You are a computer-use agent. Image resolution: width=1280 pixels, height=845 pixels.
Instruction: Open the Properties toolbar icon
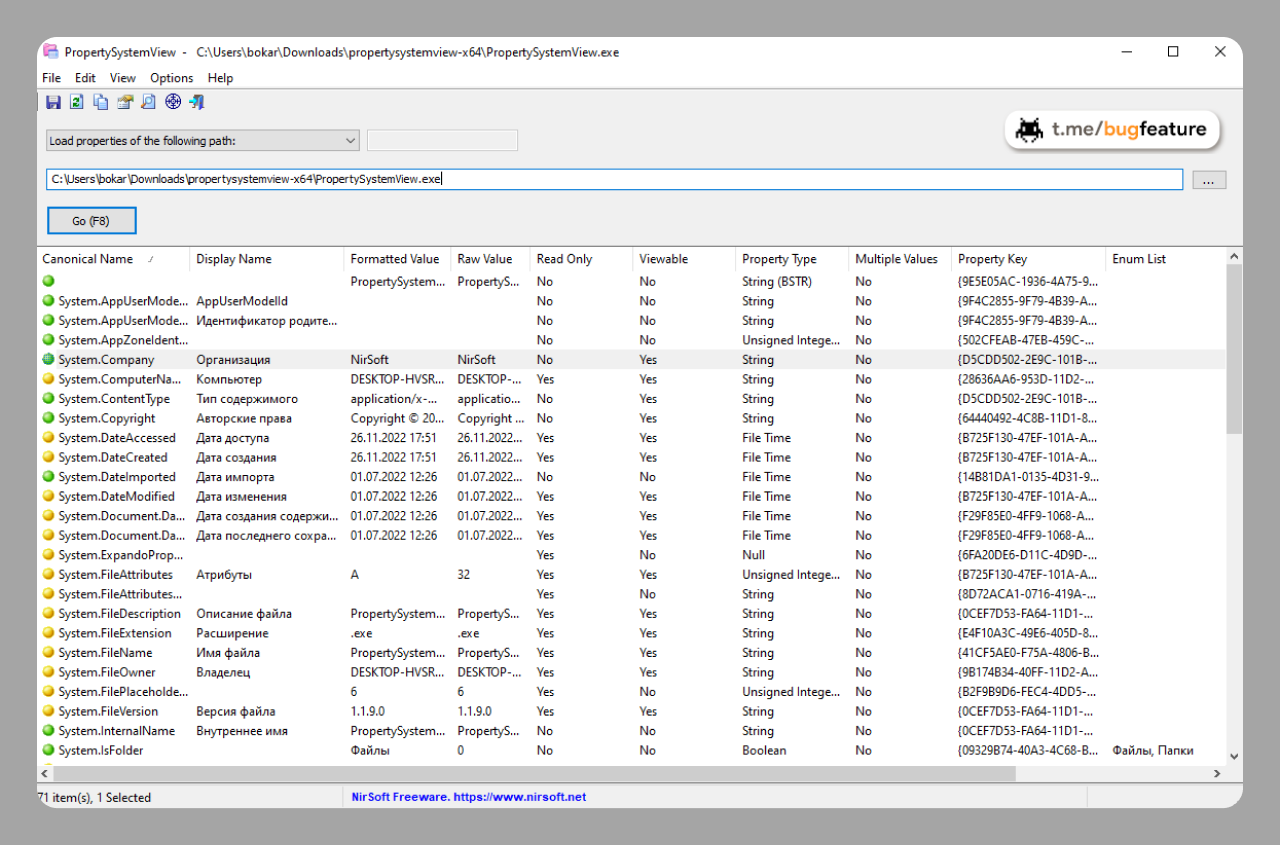[125, 102]
